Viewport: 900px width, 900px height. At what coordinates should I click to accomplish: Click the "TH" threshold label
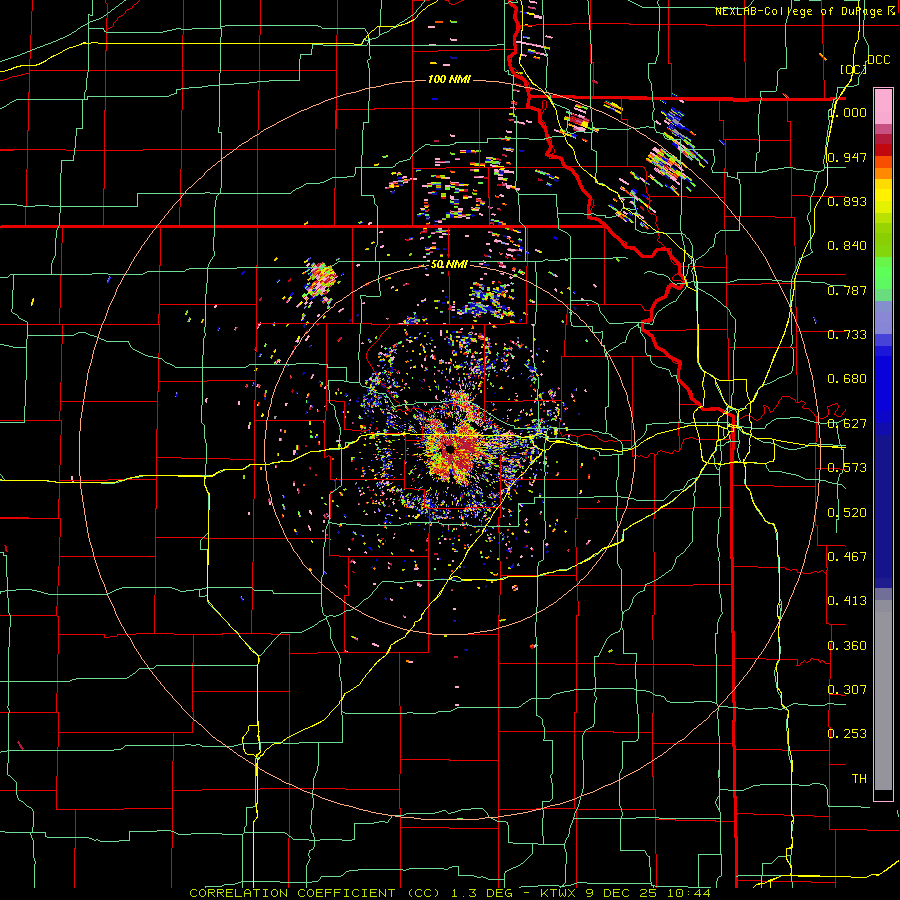(x=859, y=779)
